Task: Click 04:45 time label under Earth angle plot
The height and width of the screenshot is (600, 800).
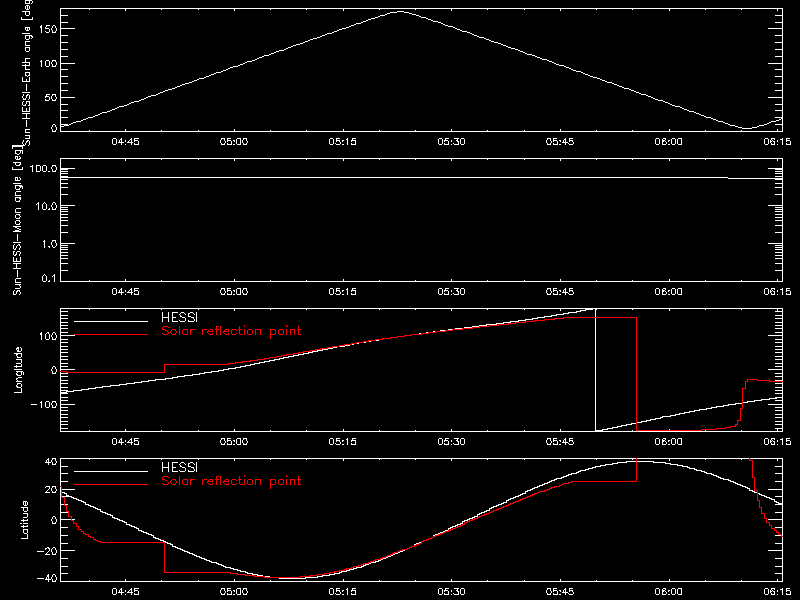Action: tap(126, 141)
